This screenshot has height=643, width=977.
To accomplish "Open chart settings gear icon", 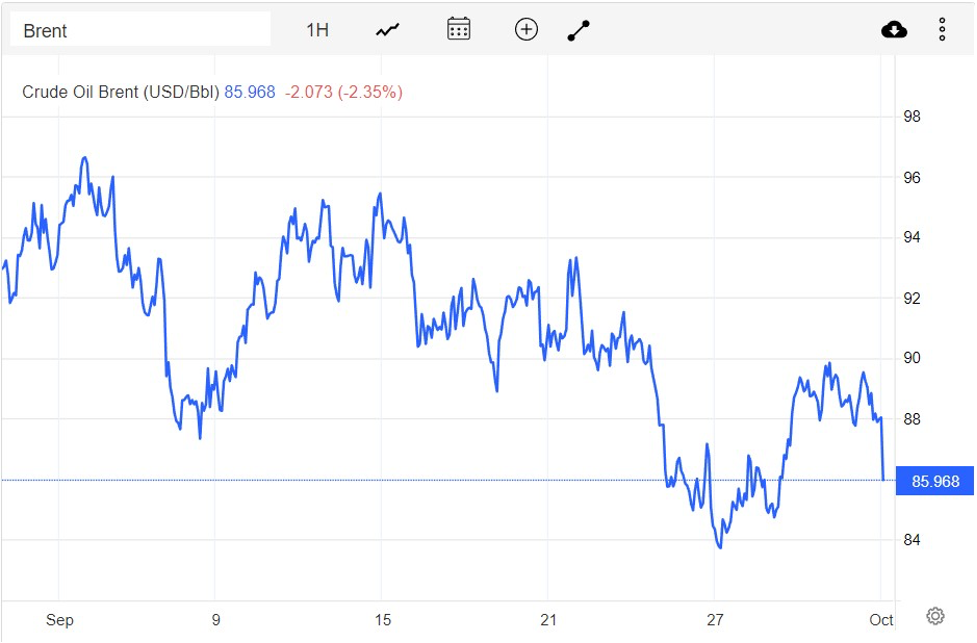I will (x=935, y=615).
